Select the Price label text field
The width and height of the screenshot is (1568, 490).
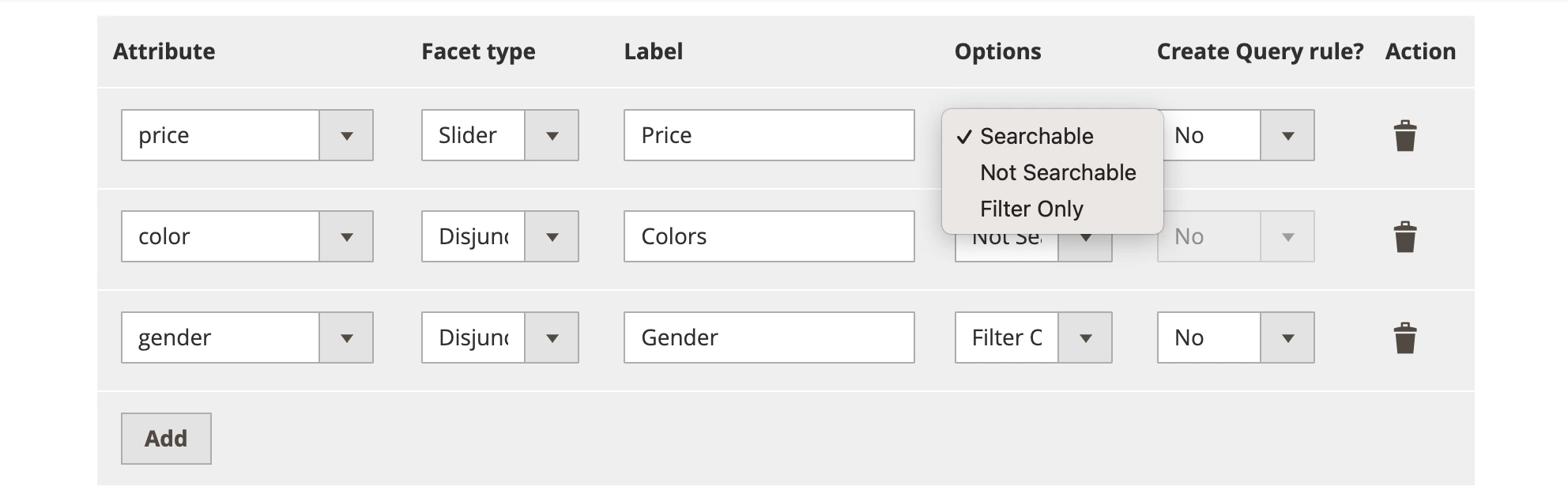click(768, 135)
